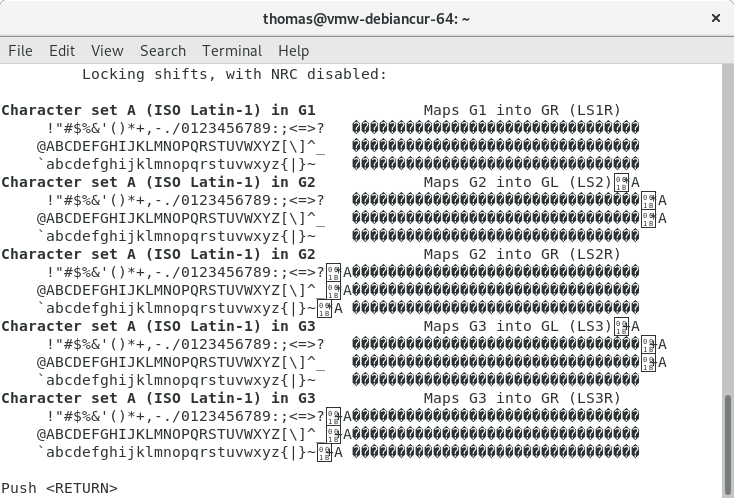
Task: Open the Terminal menu
Action: click(x=231, y=51)
